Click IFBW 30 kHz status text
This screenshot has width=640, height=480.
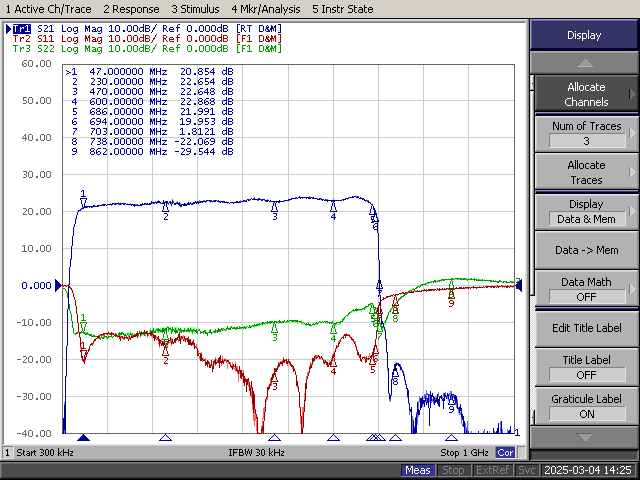(x=256, y=453)
